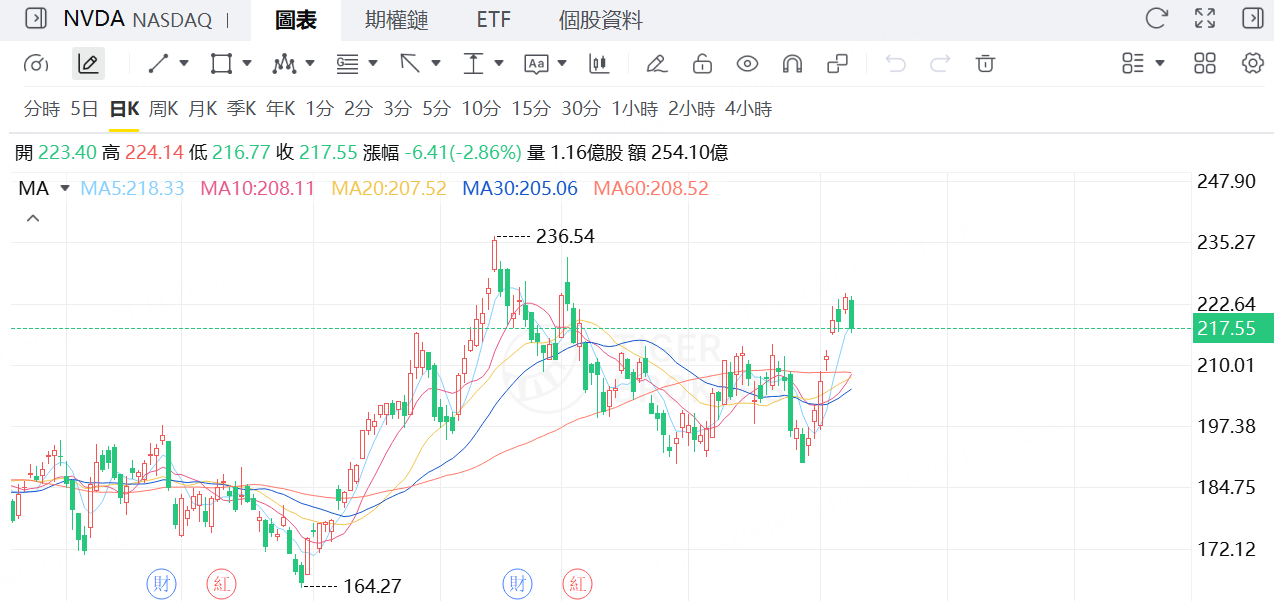
Task: Collapse the indicator legend with the chevron
Action: [x=33, y=218]
